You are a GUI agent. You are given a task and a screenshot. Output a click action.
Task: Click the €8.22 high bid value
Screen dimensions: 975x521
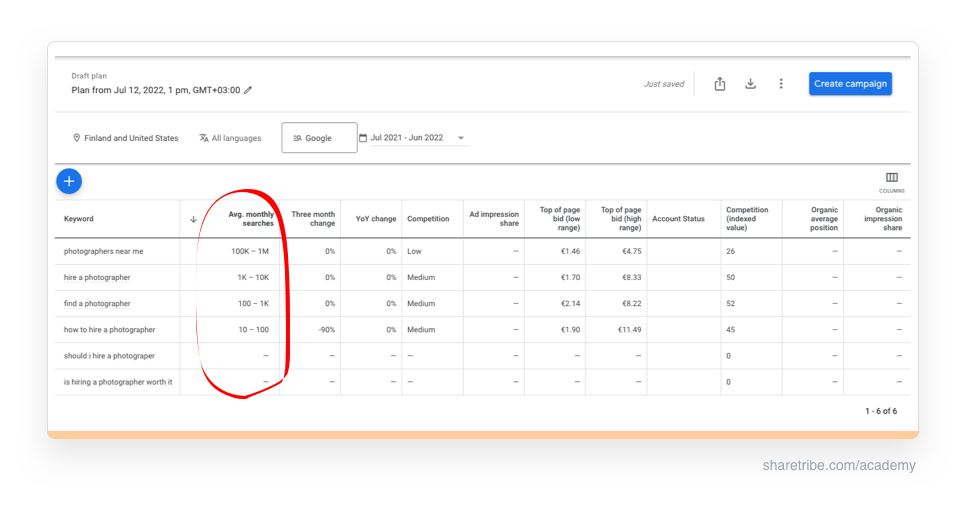click(632, 303)
